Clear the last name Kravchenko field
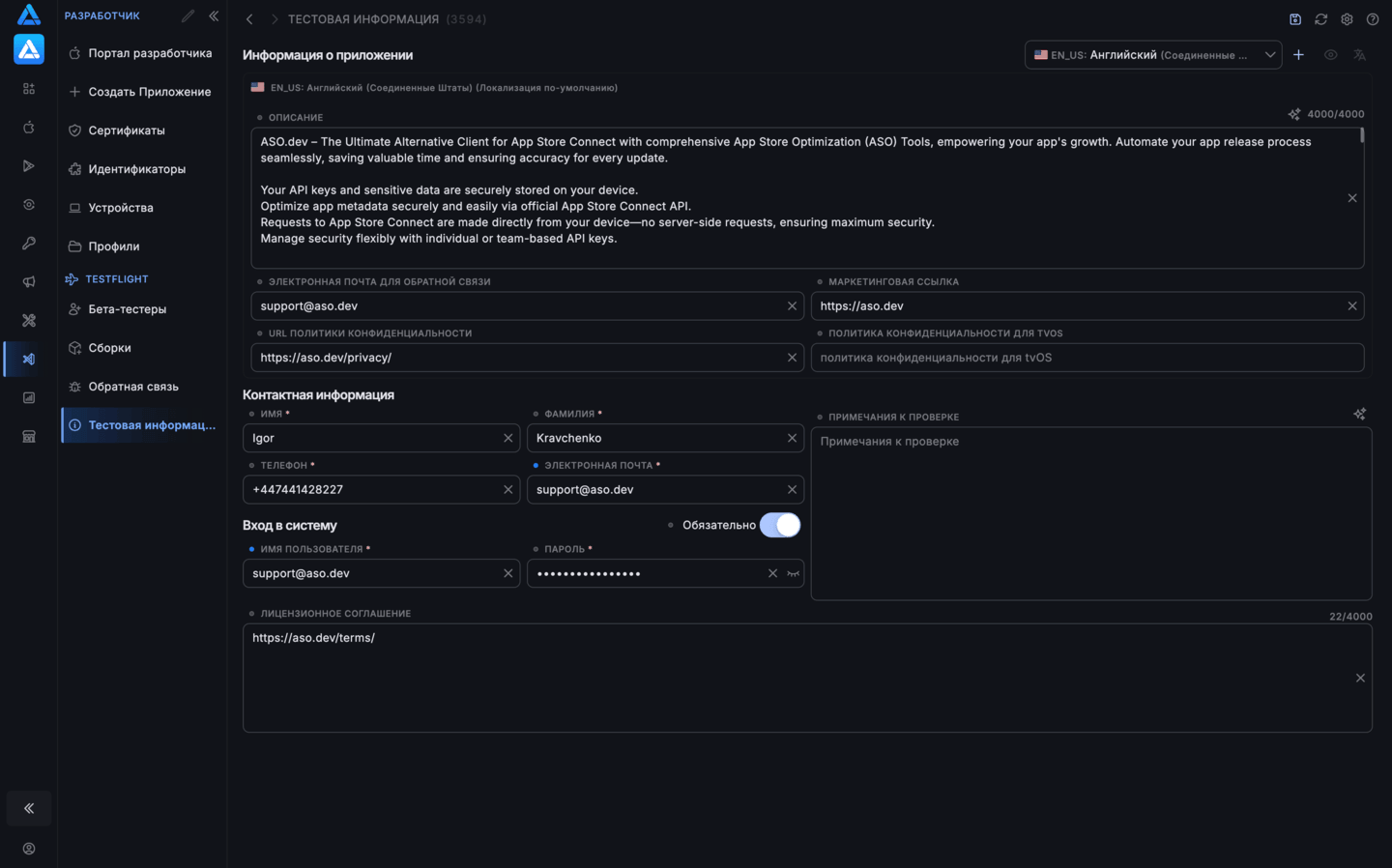The height and width of the screenshot is (868, 1392). (x=792, y=438)
